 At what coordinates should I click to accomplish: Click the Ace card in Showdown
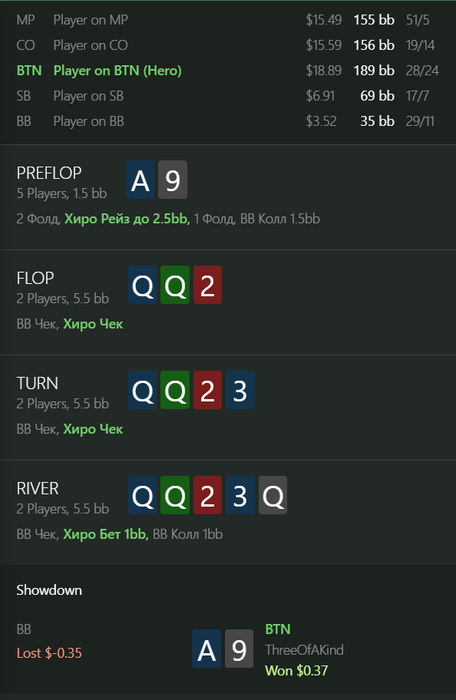(206, 649)
